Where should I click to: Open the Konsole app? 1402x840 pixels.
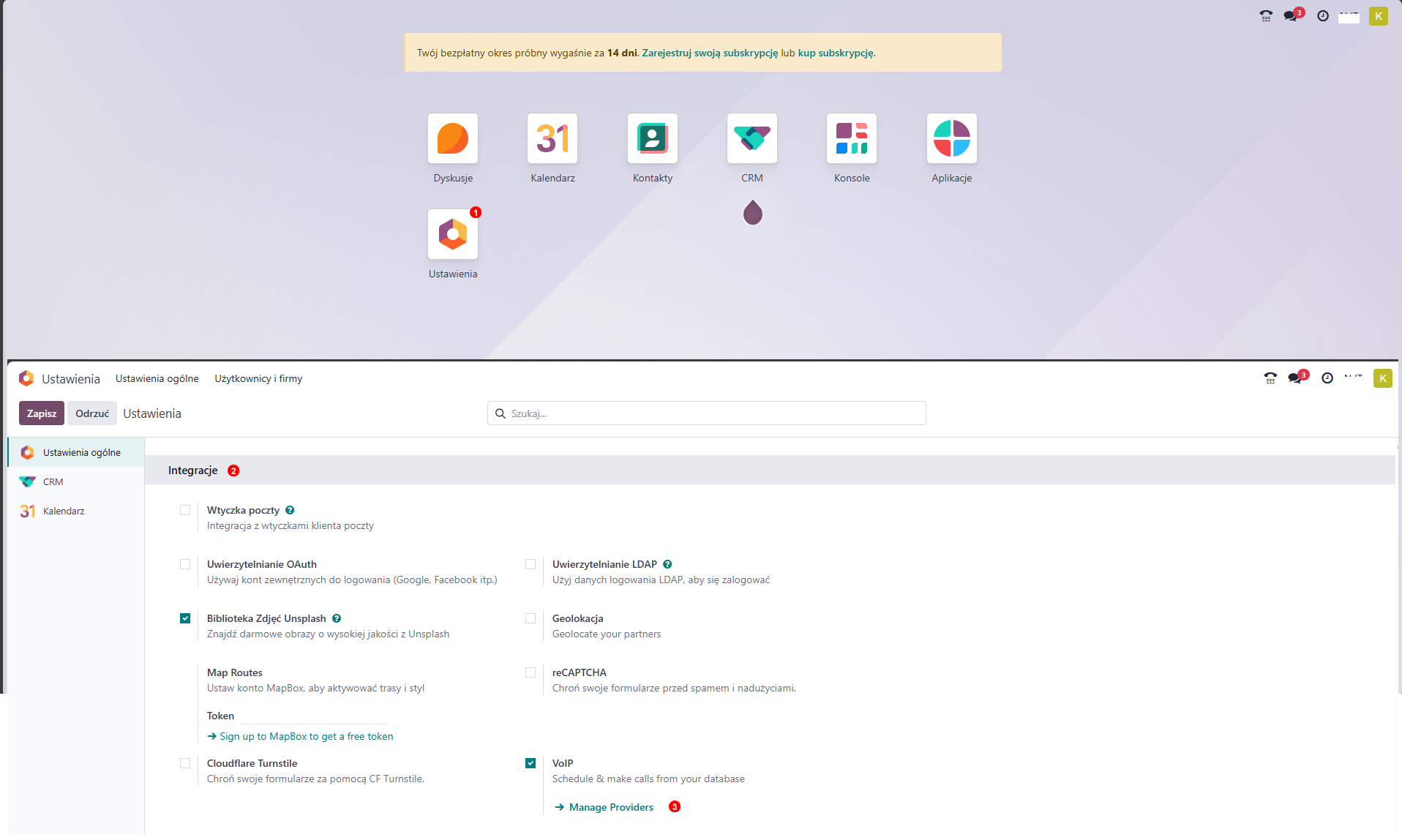pyautogui.click(x=851, y=139)
